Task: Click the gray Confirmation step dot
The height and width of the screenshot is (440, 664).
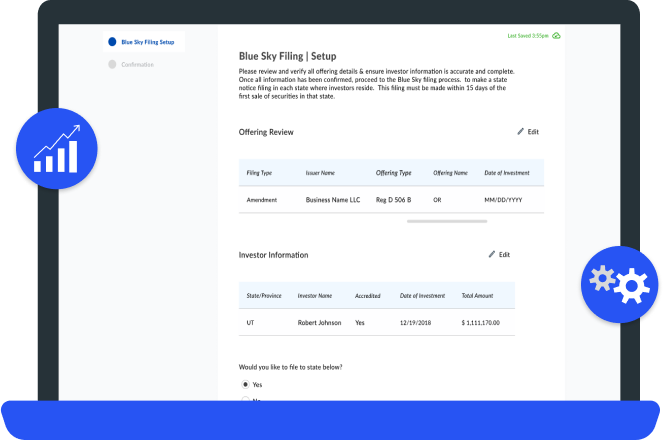Action: click(x=112, y=64)
